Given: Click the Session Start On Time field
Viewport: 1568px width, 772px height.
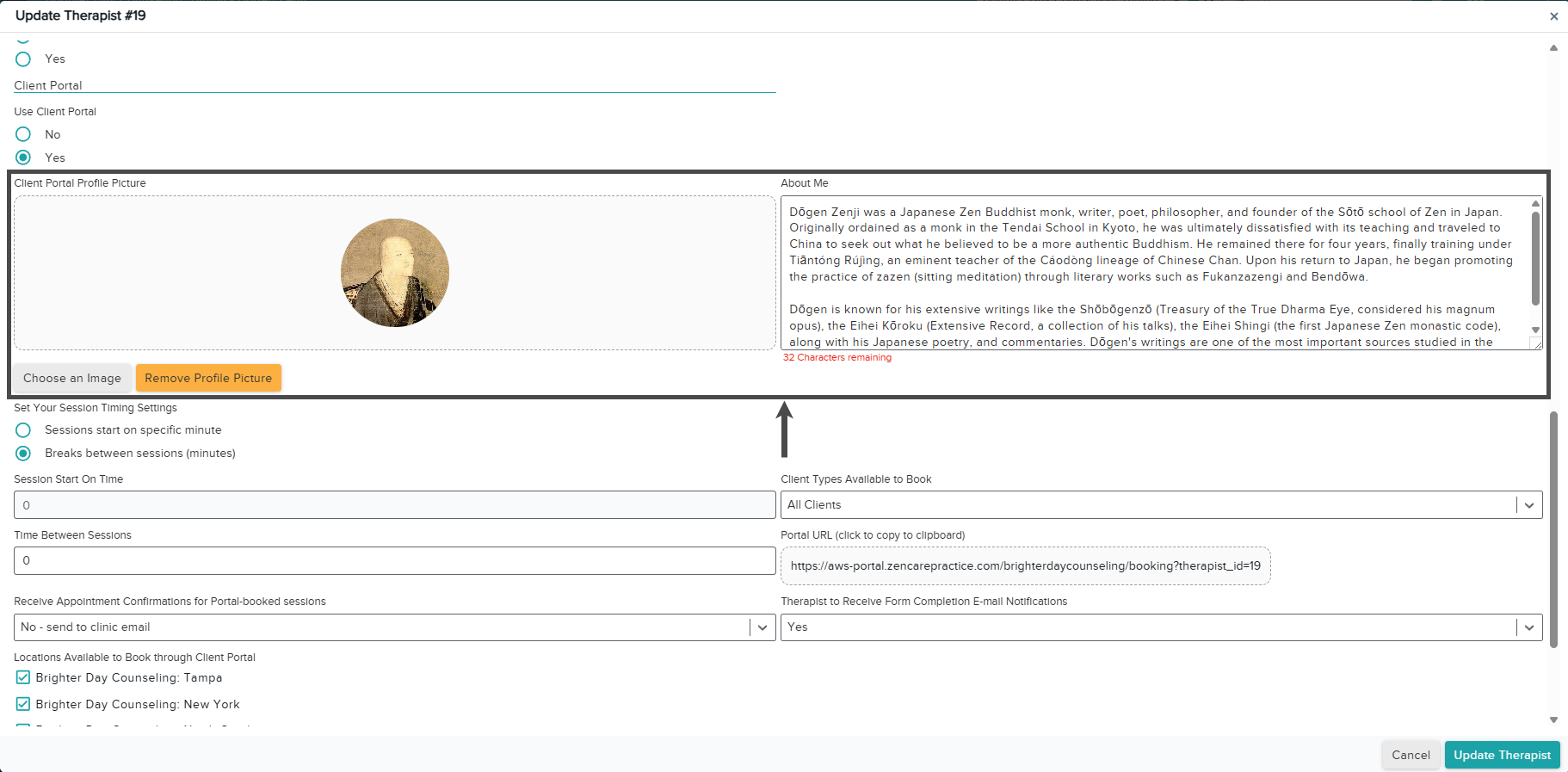Looking at the screenshot, I should (395, 505).
